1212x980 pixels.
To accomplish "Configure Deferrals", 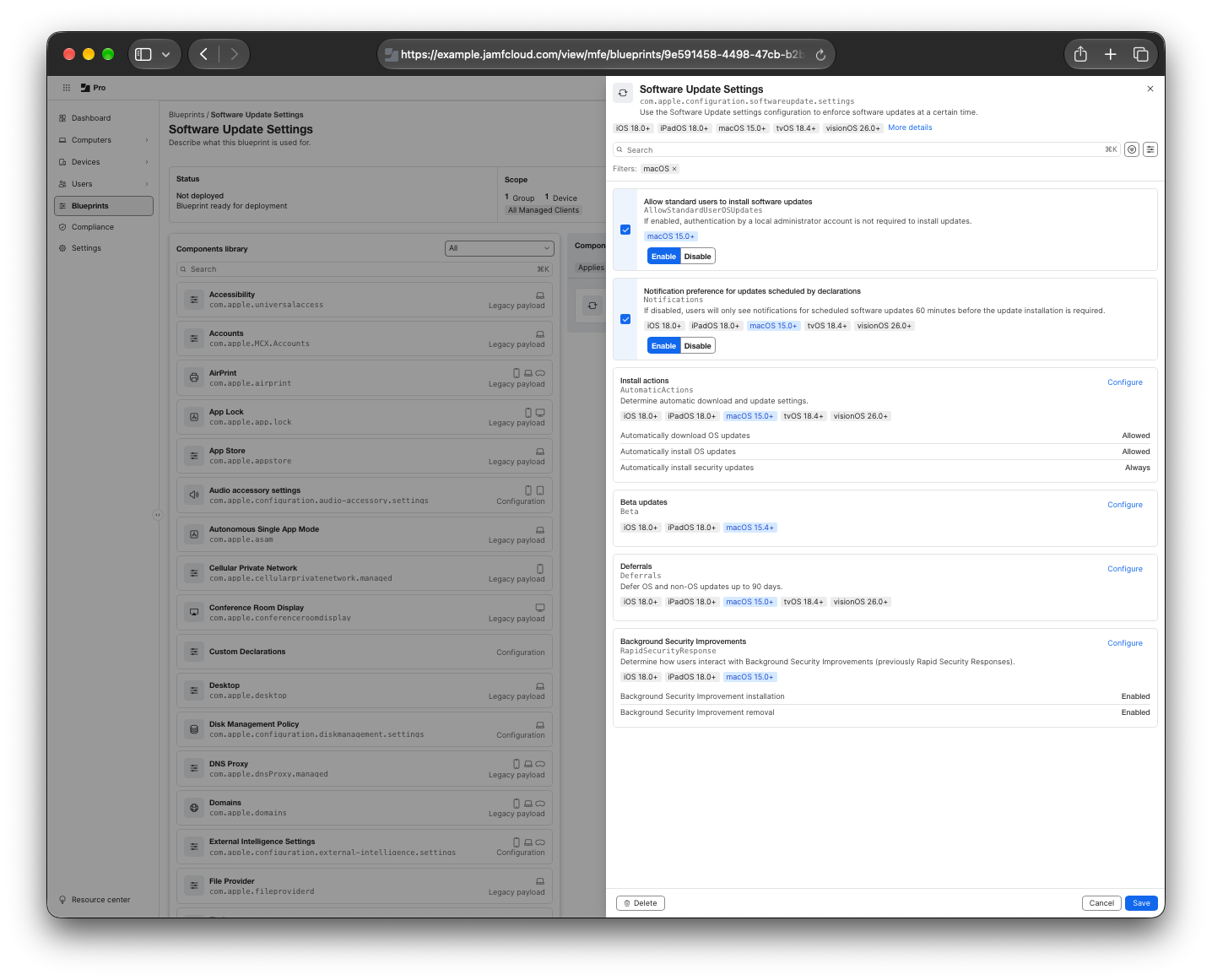I will coord(1125,569).
